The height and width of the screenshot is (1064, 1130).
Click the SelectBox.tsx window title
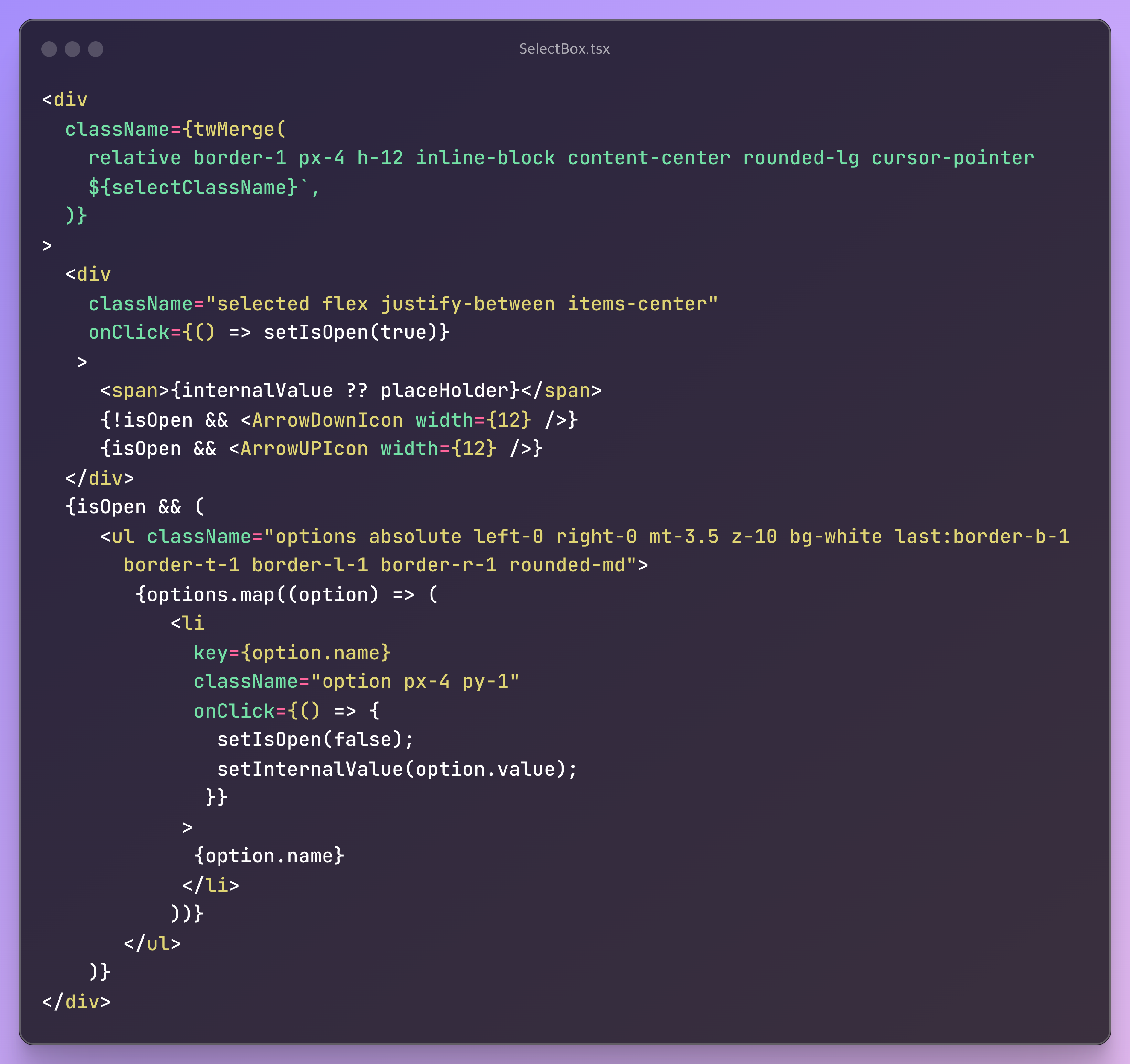click(564, 49)
